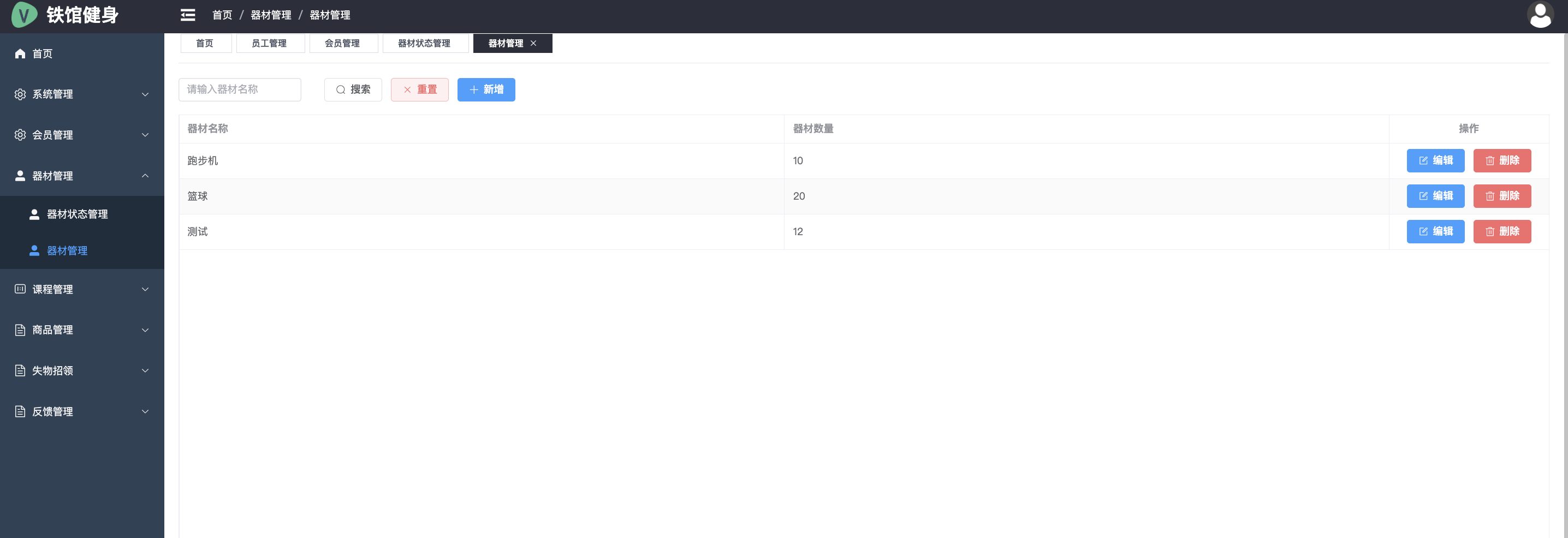The height and width of the screenshot is (538, 1568).
Task: Click the 搜索 search button
Action: pos(353,89)
